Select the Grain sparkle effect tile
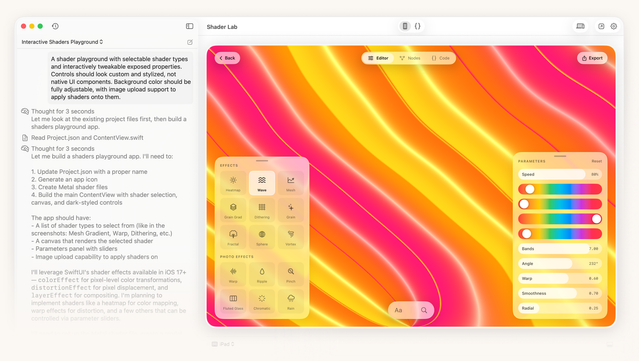Screen dimensions: 639x361 click(291, 209)
